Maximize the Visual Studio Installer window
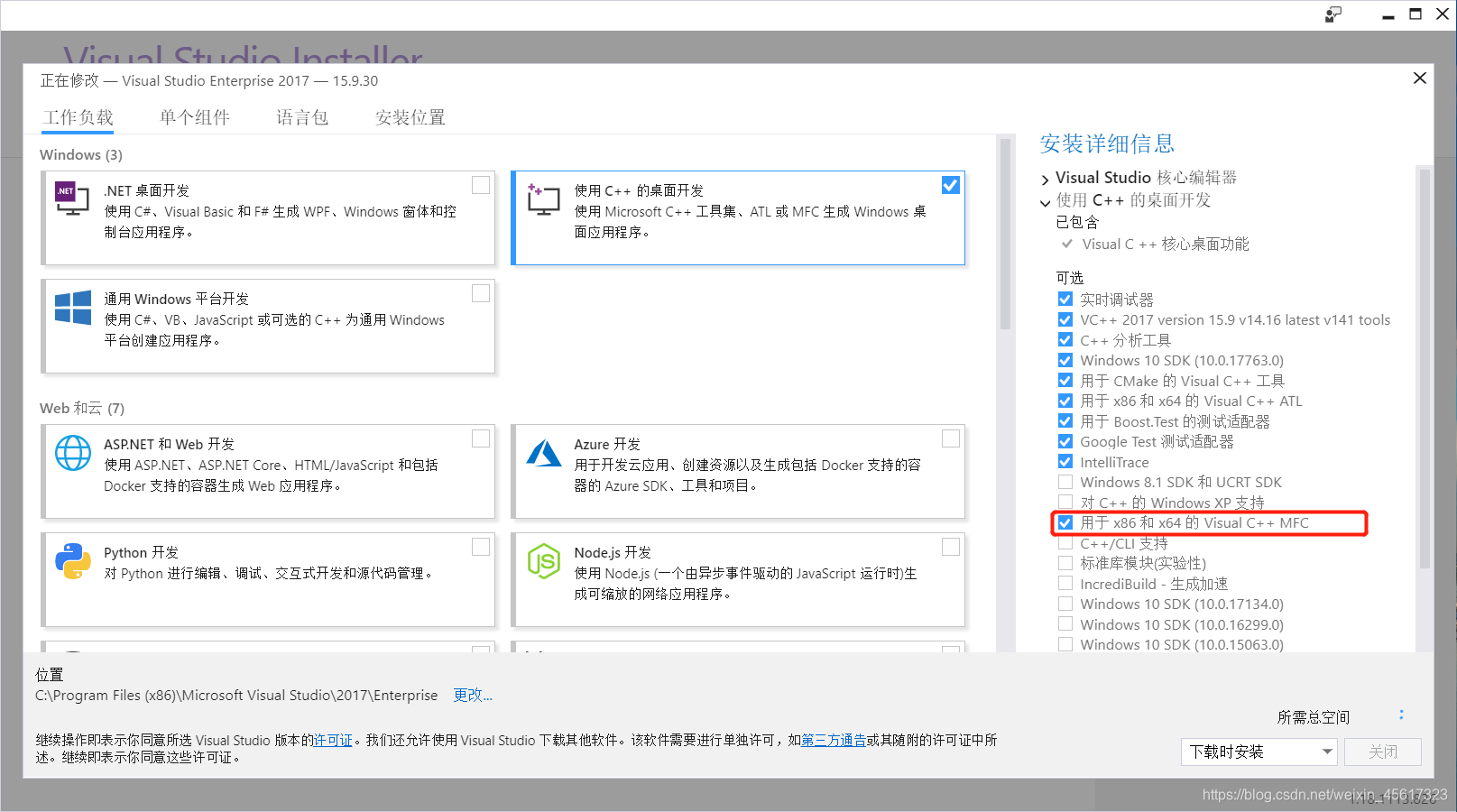The height and width of the screenshot is (812, 1457). click(x=1416, y=14)
